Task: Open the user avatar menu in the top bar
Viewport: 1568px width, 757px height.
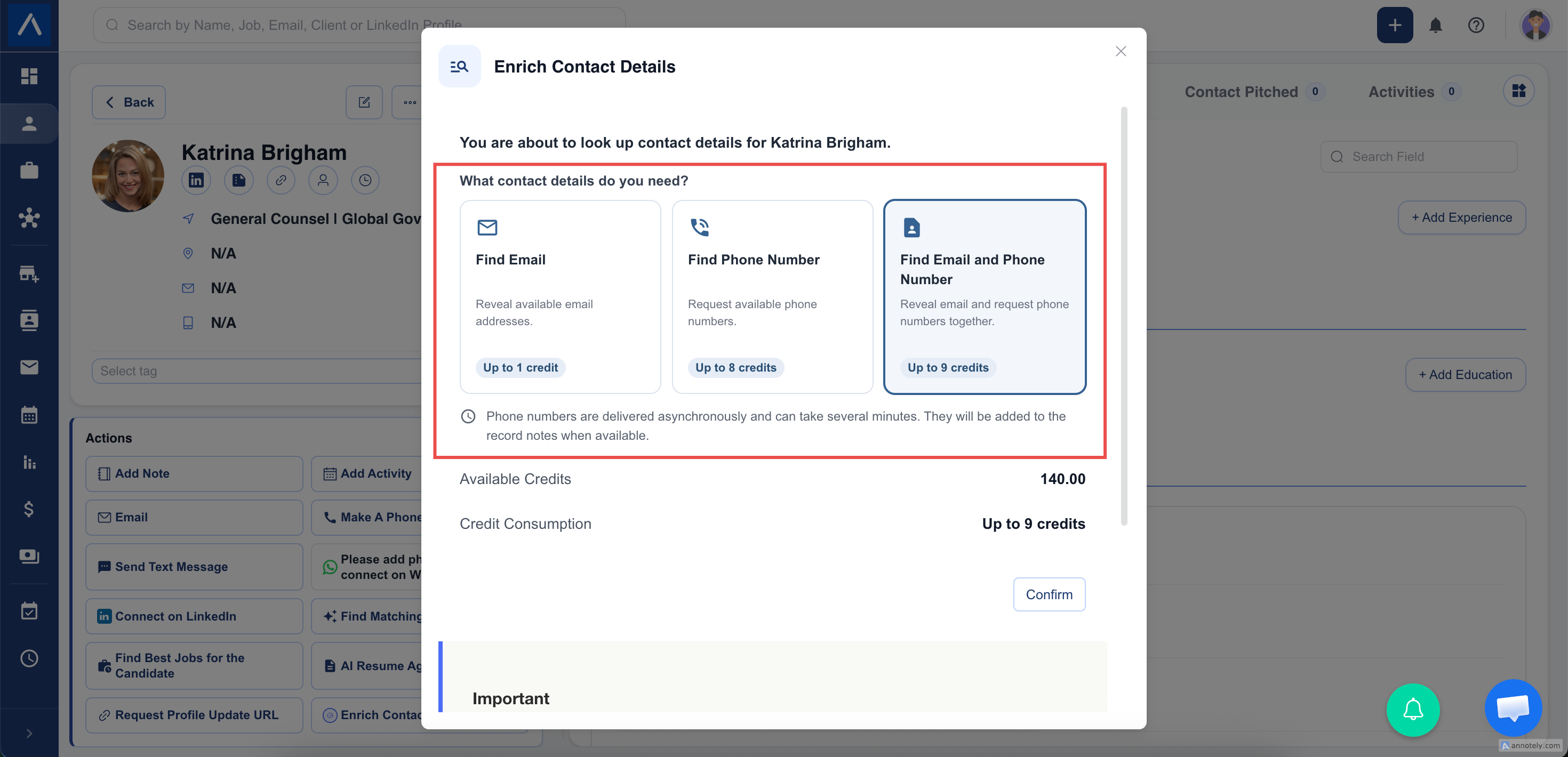Action: click(x=1535, y=25)
